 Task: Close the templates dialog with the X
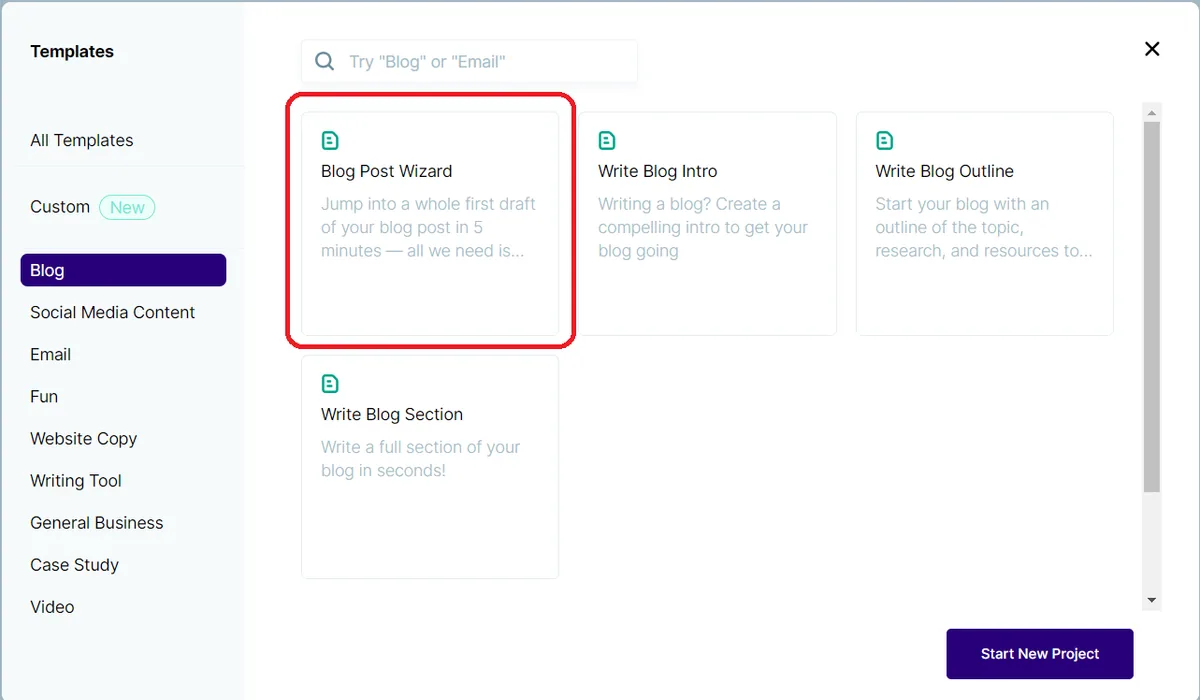[x=1152, y=49]
